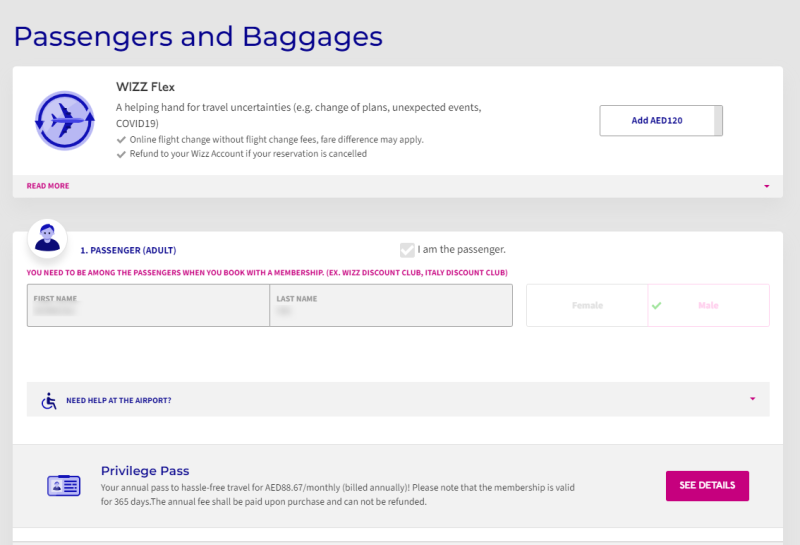Click the Privilege Pass card icon
The image size is (800, 545).
click(x=63, y=485)
